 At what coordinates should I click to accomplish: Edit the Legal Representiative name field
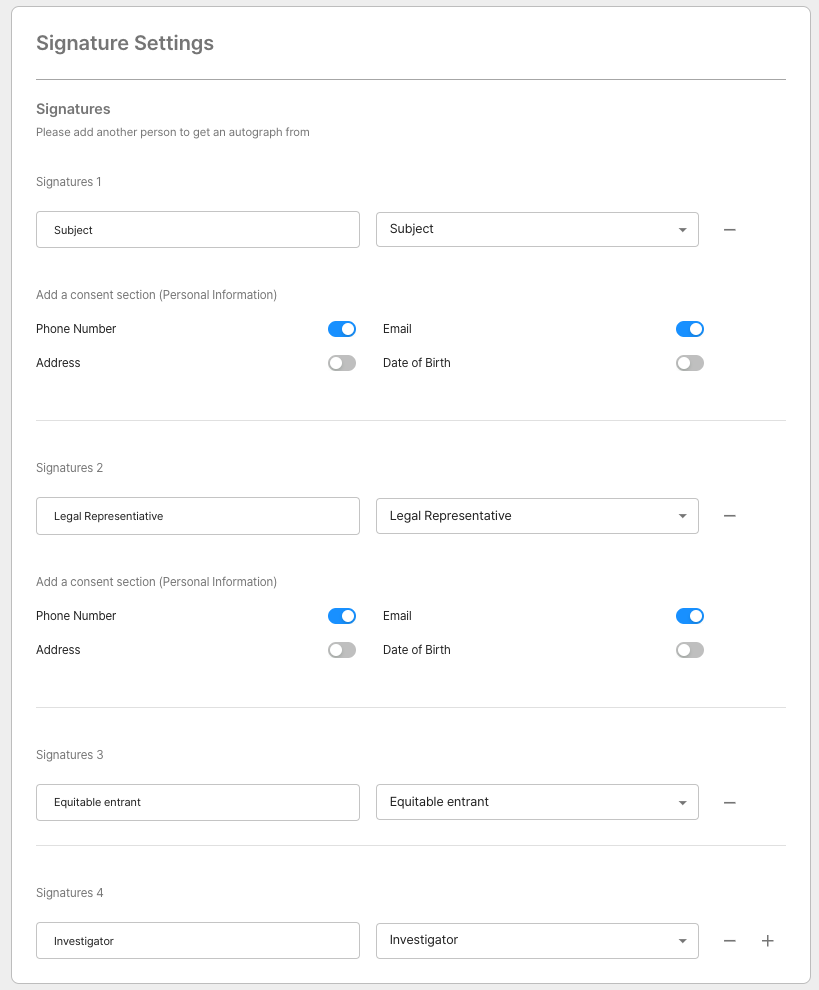(198, 516)
